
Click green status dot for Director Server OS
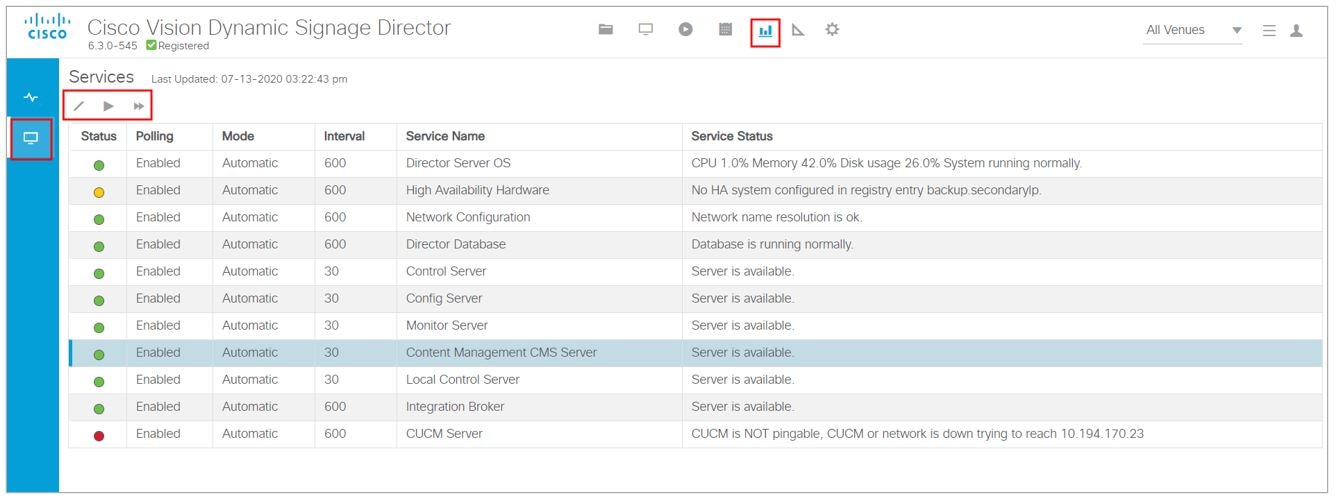tap(99, 165)
